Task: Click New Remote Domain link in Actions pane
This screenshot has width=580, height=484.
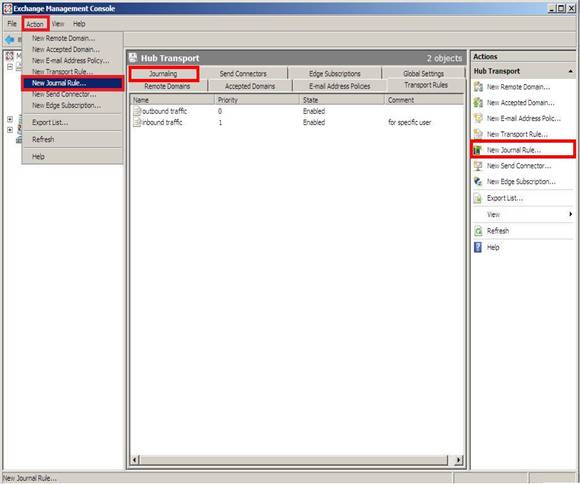Action: coord(518,87)
